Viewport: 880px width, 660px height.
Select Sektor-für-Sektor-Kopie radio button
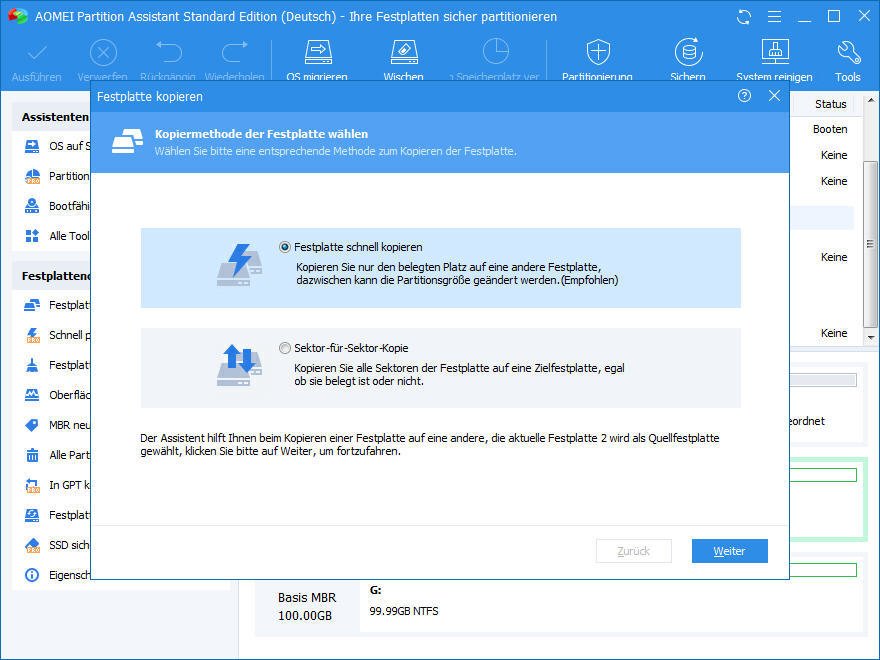(x=285, y=348)
